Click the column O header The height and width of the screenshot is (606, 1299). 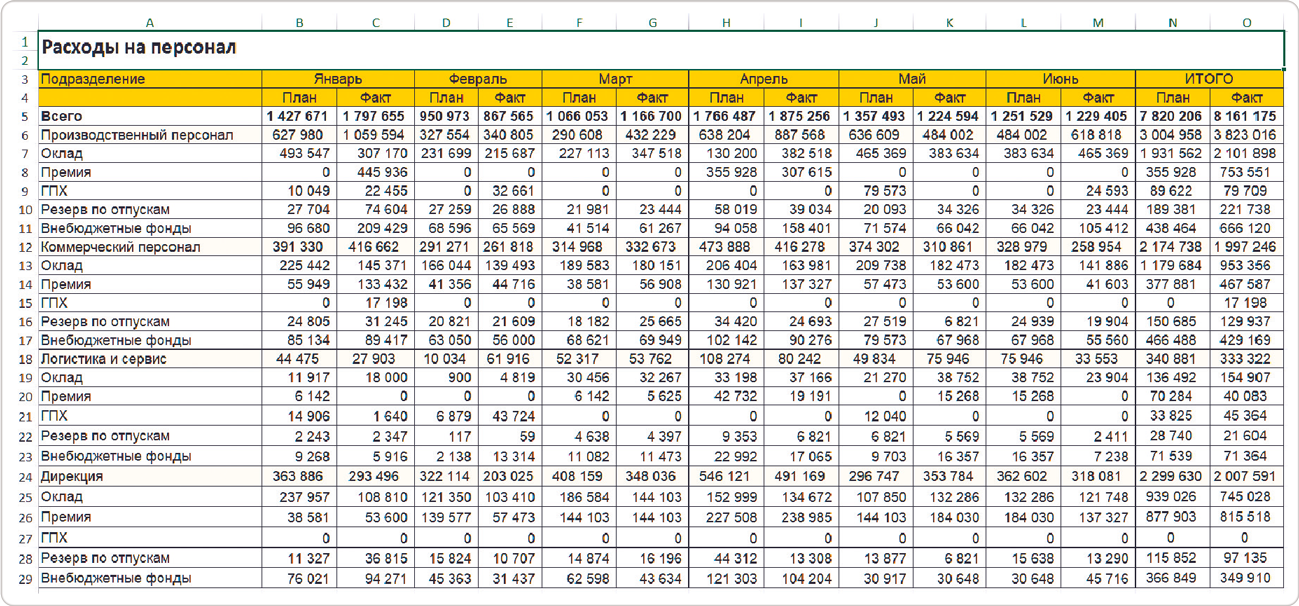pos(1247,22)
